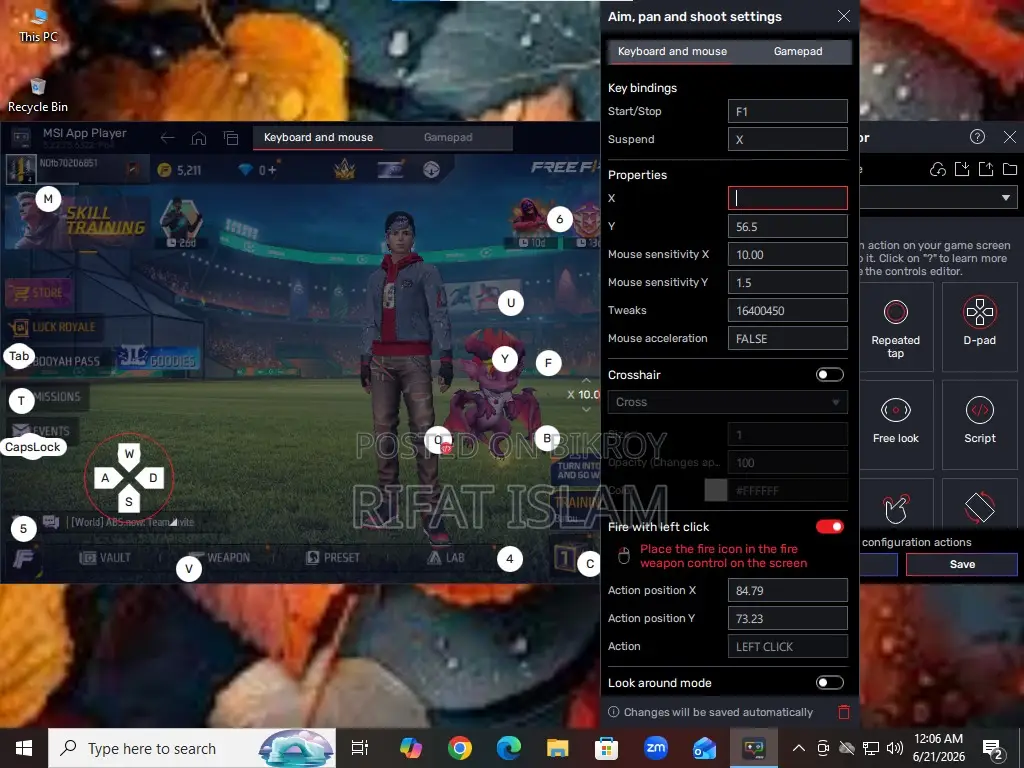Open the STORE button in game
This screenshot has height=768, width=1024.
(x=39, y=293)
